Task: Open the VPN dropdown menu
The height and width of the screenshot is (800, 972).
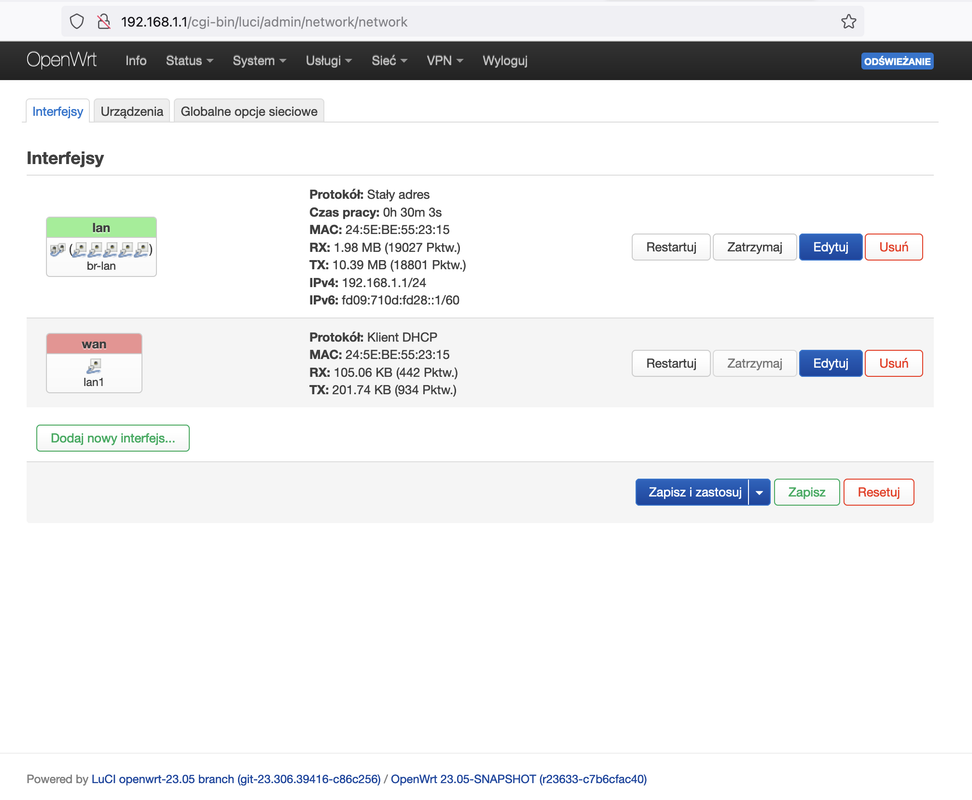Action: (444, 61)
